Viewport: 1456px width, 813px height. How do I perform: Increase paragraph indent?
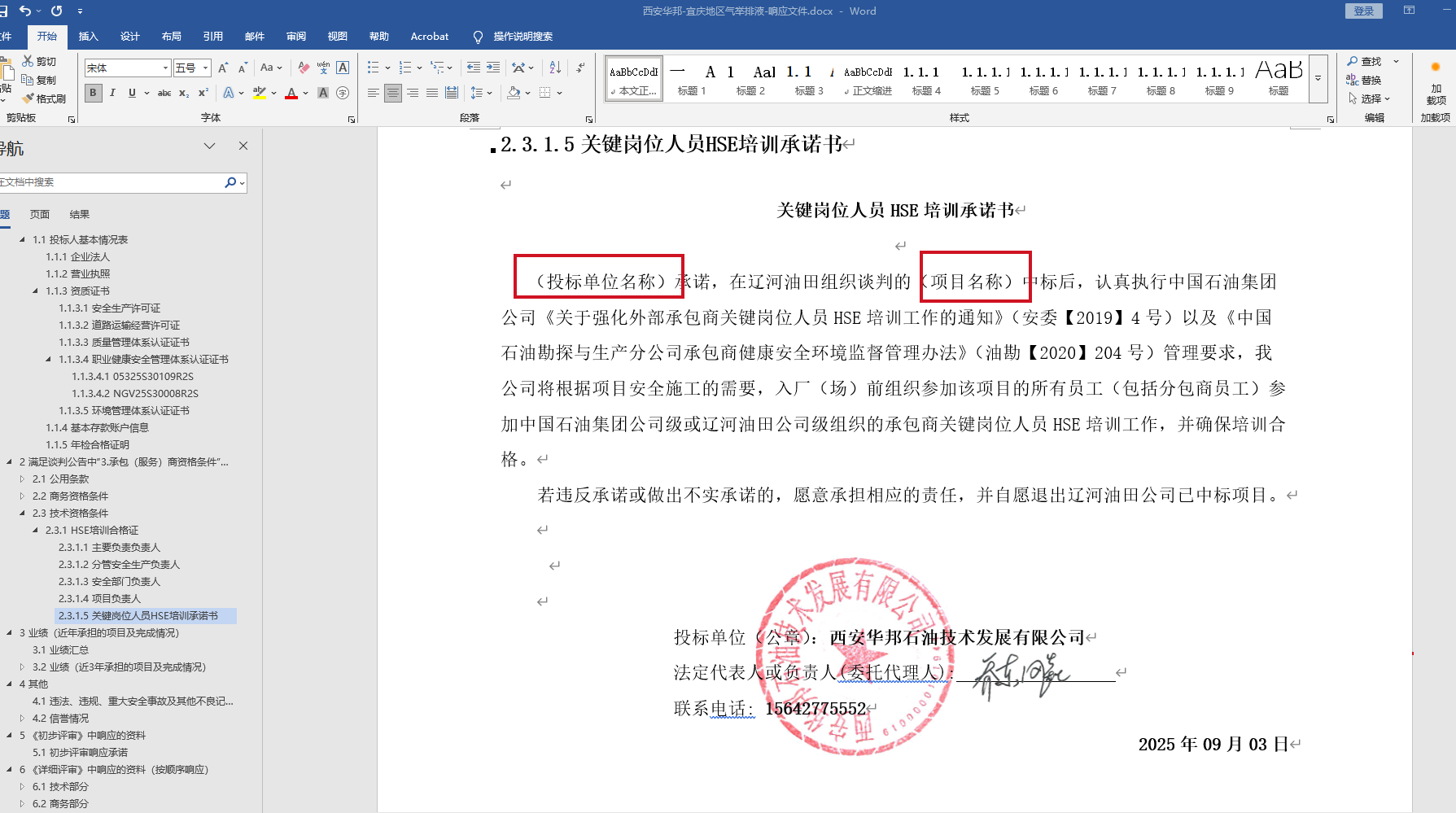point(493,68)
